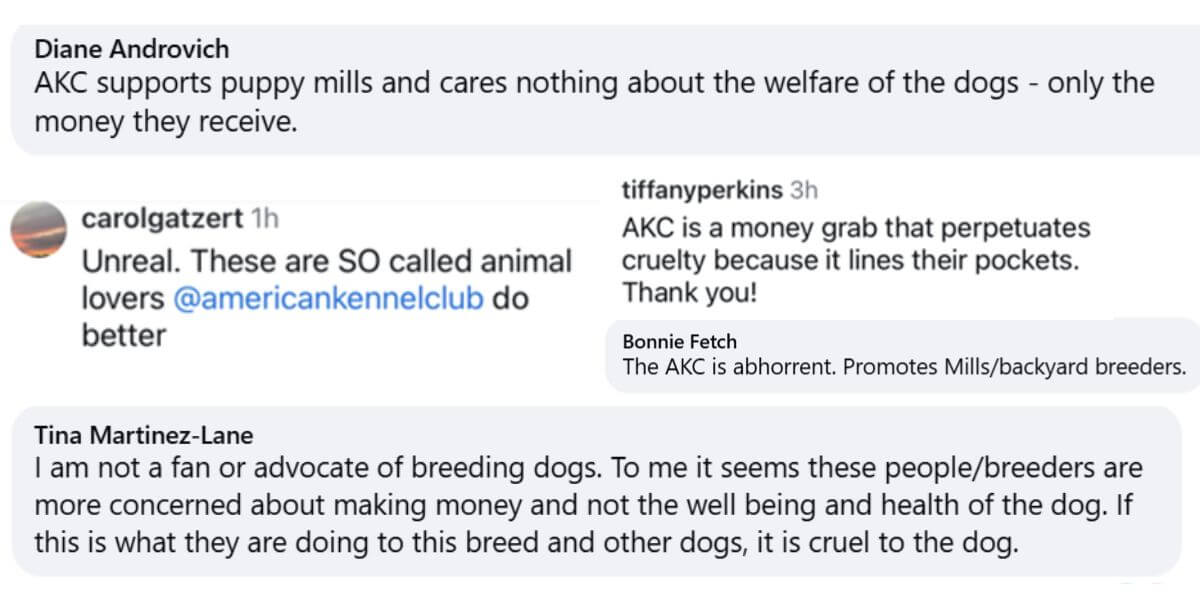The height and width of the screenshot is (600, 1200).
Task: Click Tina's 'not a fan or advocate' comment text
Action: click(588, 504)
